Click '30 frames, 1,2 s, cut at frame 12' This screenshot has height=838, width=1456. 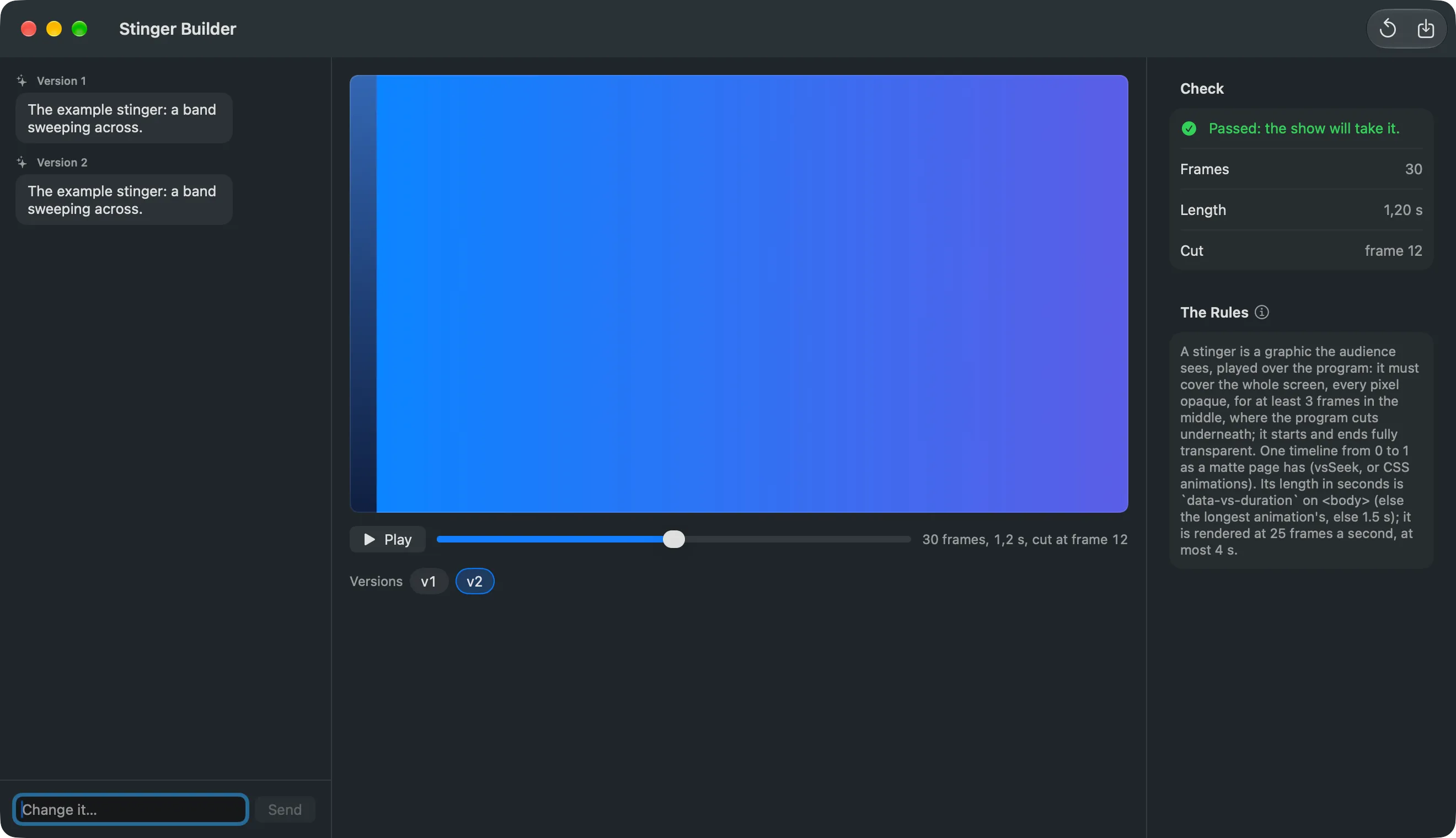click(1025, 539)
